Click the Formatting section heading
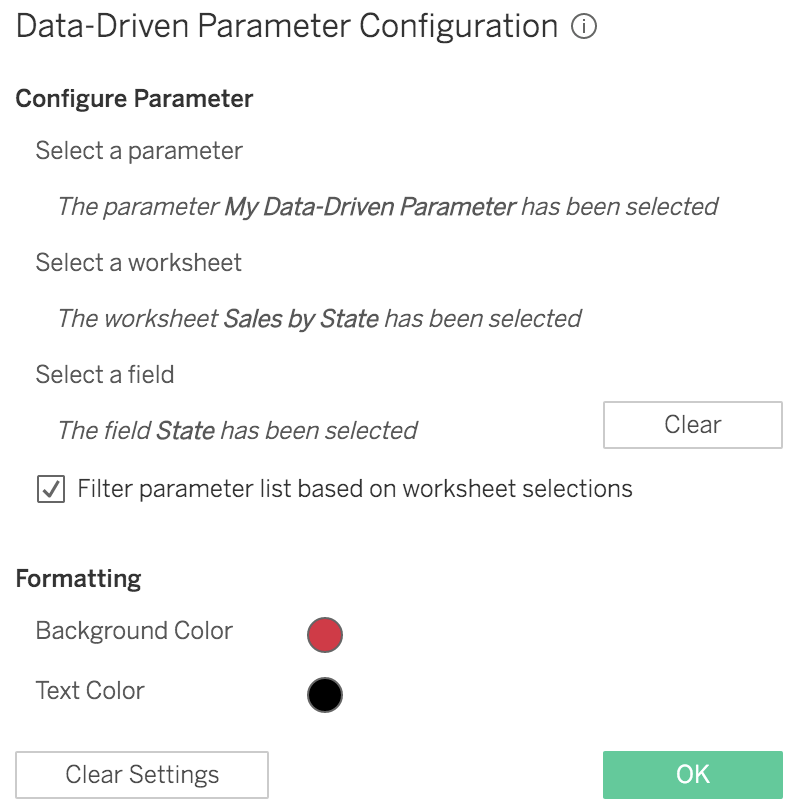This screenshot has width=791, height=812. (78, 579)
